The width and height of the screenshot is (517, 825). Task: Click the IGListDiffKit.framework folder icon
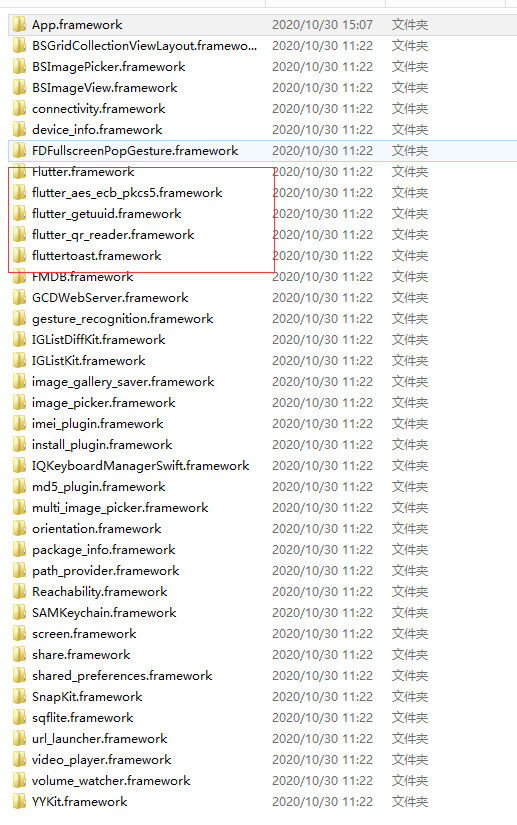[x=19, y=340]
